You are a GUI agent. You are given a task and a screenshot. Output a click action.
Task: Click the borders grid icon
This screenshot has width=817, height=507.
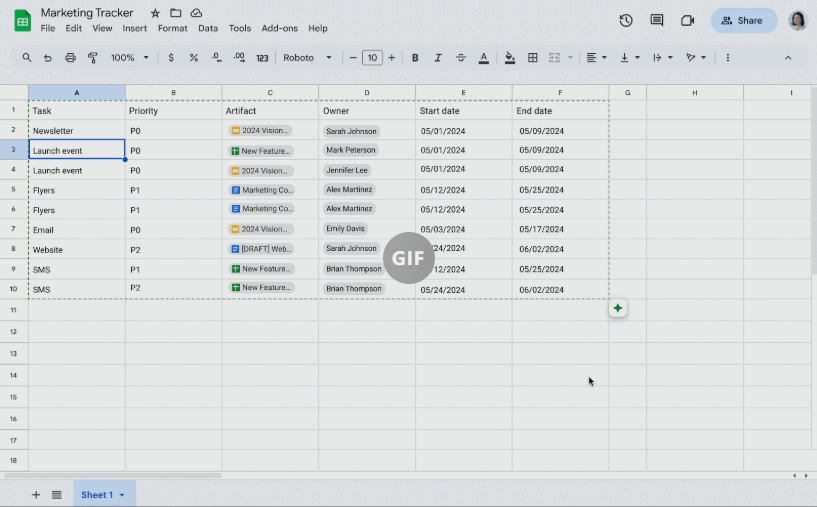pos(533,58)
